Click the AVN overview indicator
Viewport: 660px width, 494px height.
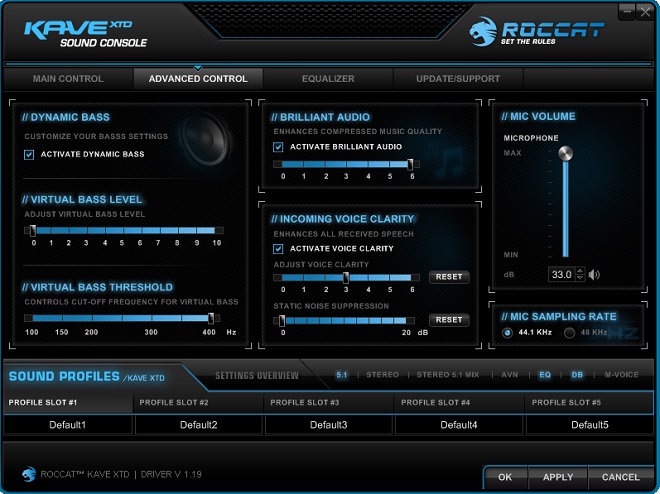tap(510, 374)
